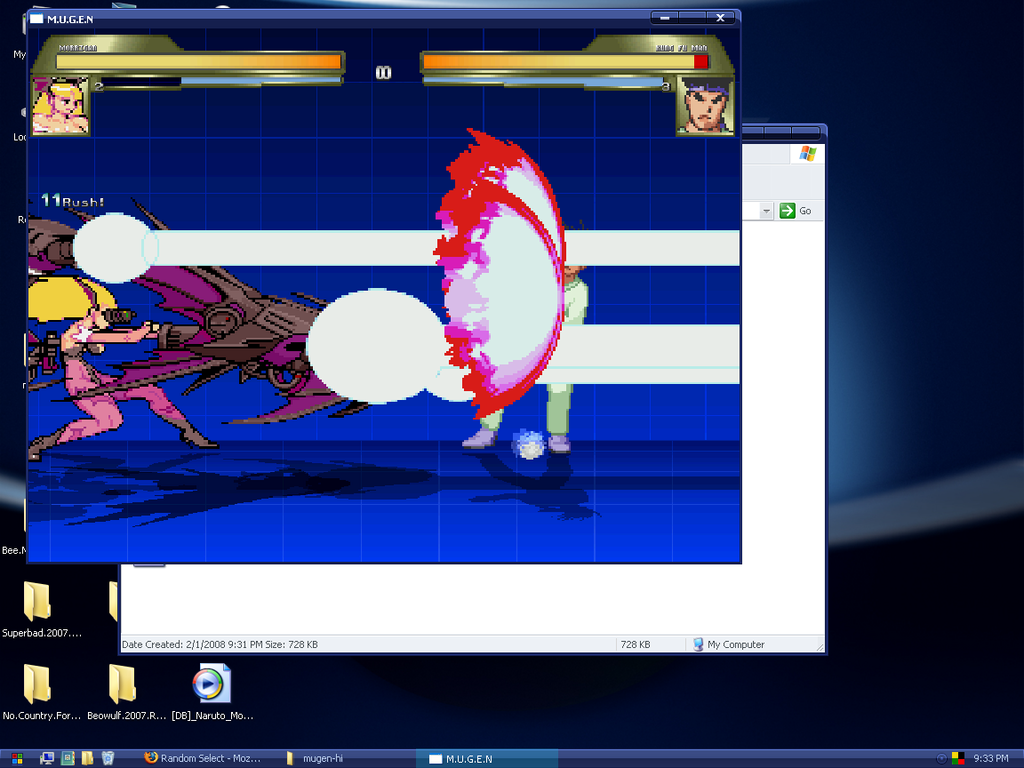The width and height of the screenshot is (1024, 768).
Task: Close the M.U.G.E.N window
Action: click(x=720, y=18)
